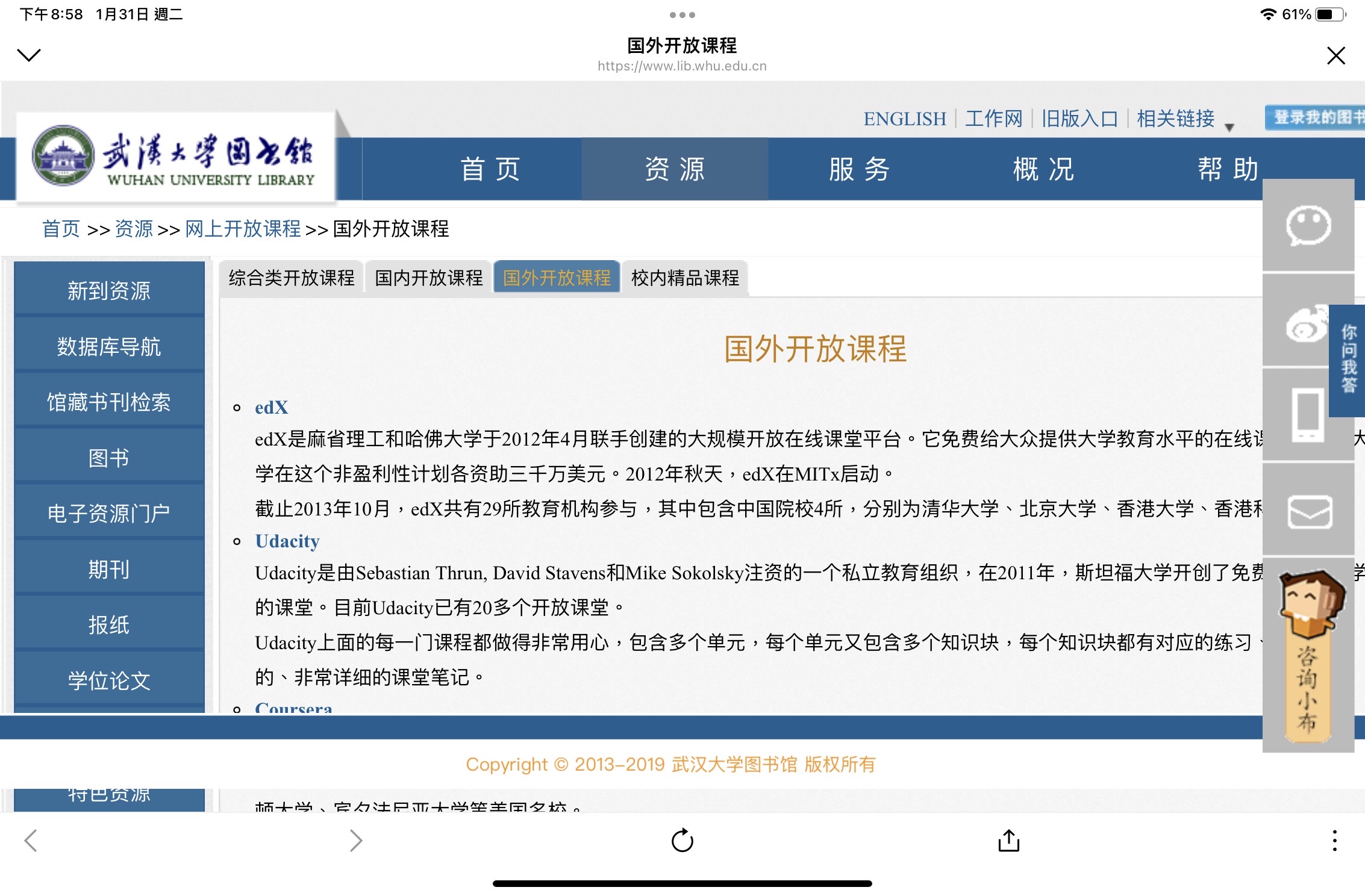This screenshot has height=896, width=1365.
Task: Open the 你问我答 side panel tab
Action: [x=1349, y=359]
